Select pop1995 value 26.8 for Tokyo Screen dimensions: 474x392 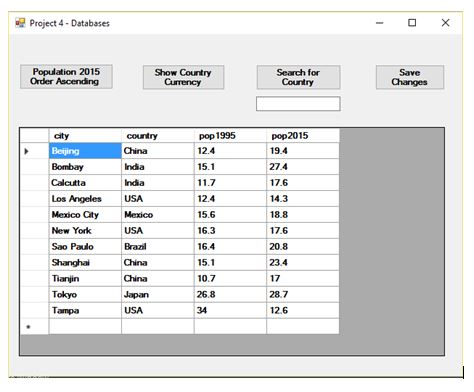[x=230, y=295]
